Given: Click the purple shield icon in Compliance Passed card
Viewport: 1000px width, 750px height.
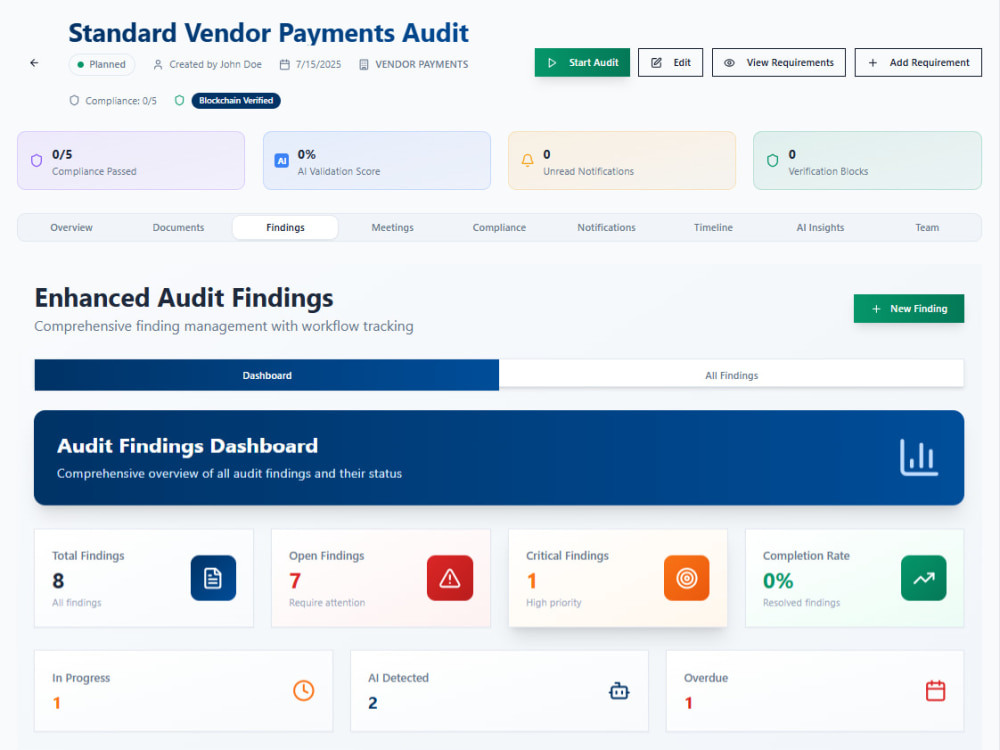Looking at the screenshot, I should click(x=37, y=161).
